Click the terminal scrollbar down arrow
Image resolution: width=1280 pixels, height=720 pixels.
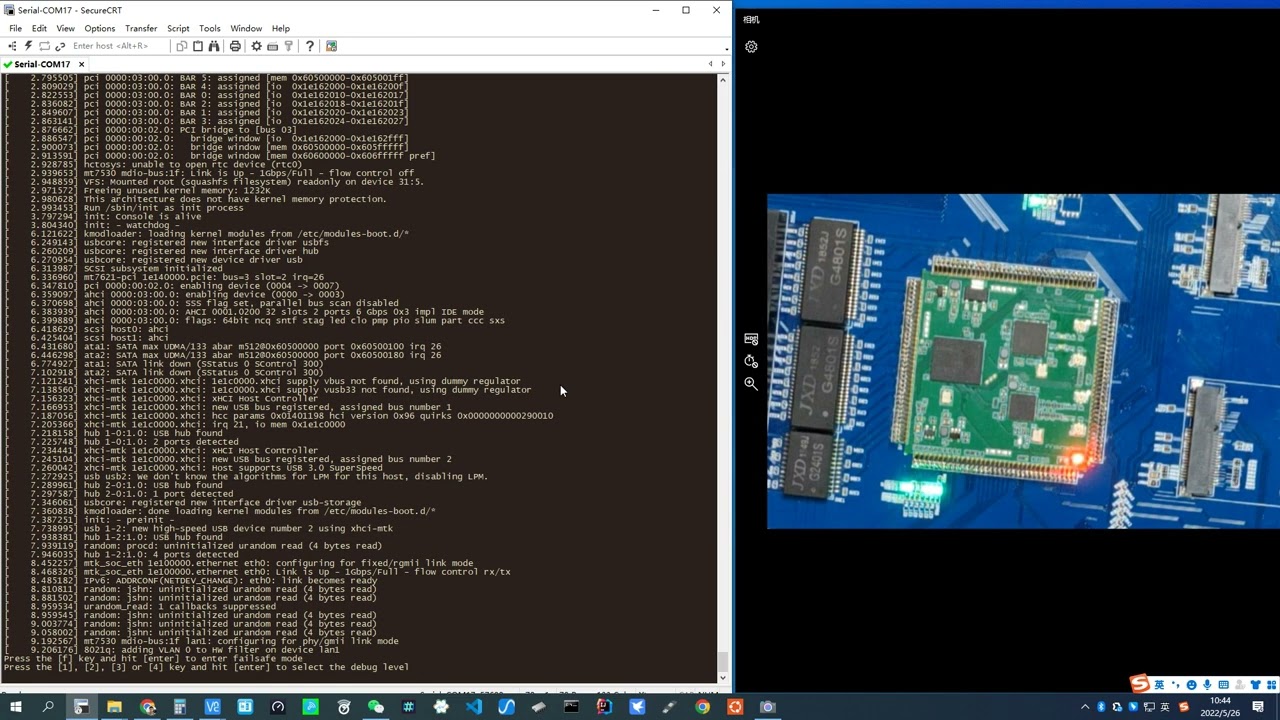pos(723,677)
